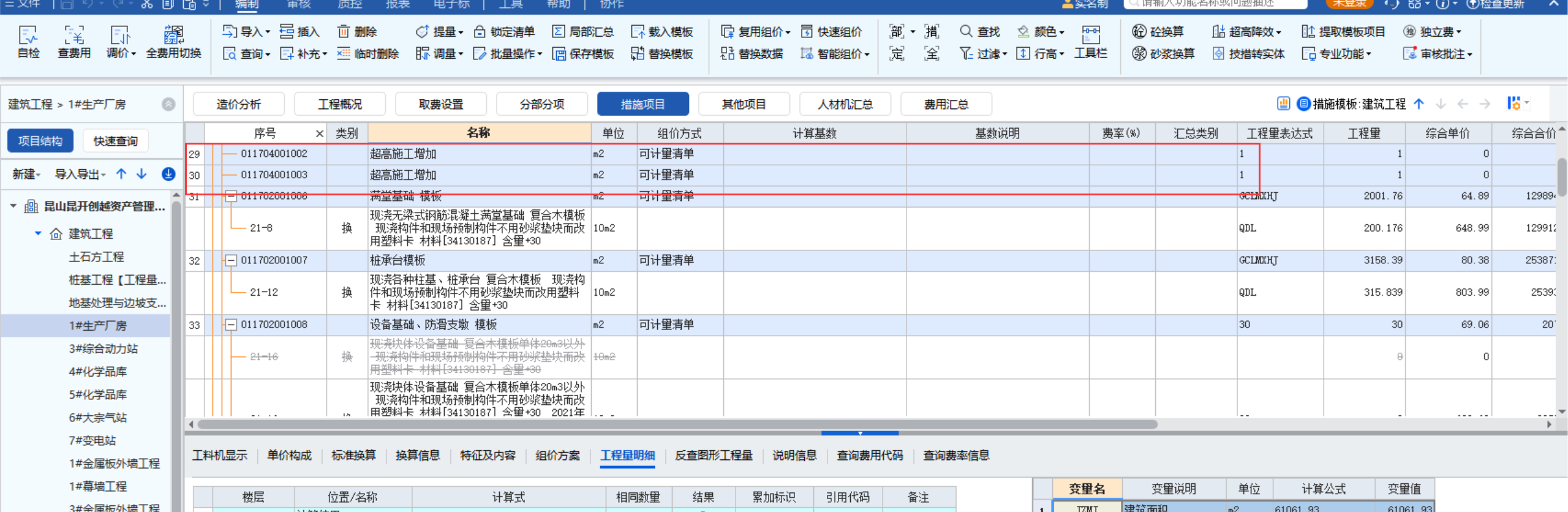This screenshot has height=512, width=1568.
Task: Click the x in 序号 column header
Action: pos(319,134)
